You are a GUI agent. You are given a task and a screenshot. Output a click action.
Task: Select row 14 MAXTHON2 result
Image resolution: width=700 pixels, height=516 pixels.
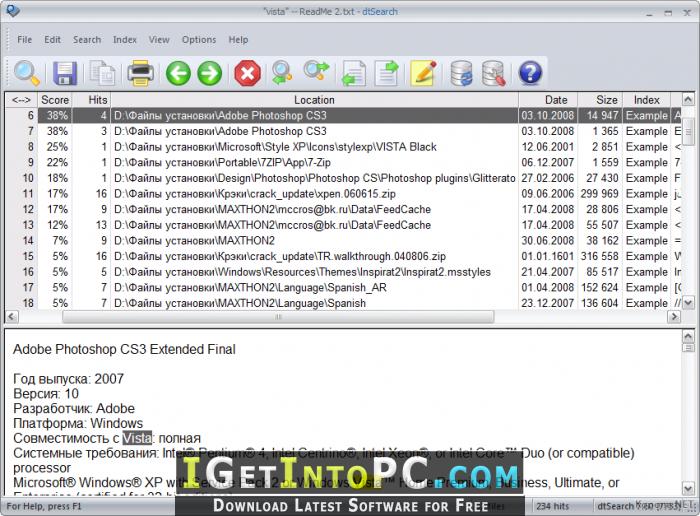(344, 241)
